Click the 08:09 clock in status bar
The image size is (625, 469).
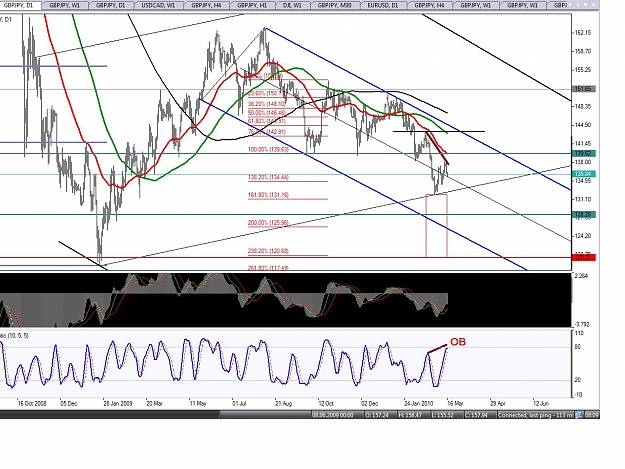tap(592, 415)
